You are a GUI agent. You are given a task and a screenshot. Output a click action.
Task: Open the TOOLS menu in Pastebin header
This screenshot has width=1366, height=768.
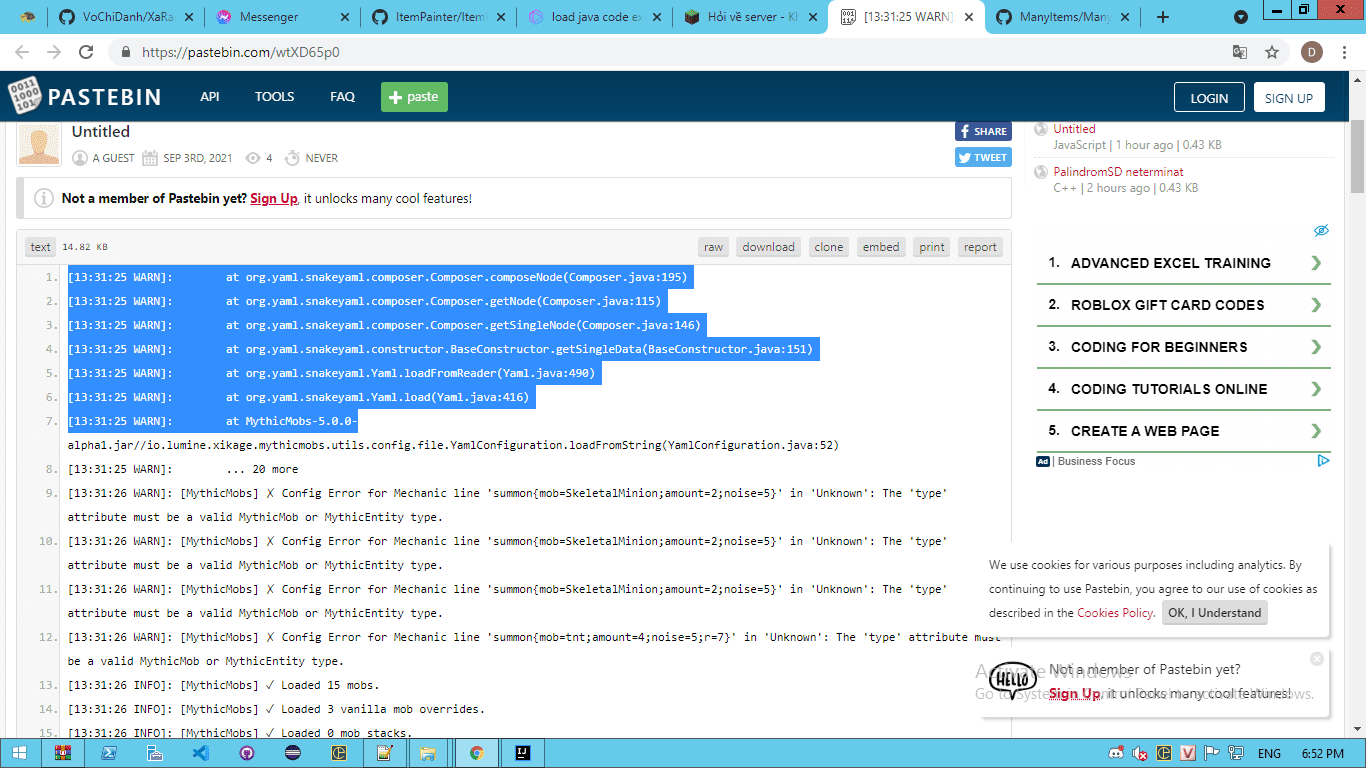[x=274, y=97]
